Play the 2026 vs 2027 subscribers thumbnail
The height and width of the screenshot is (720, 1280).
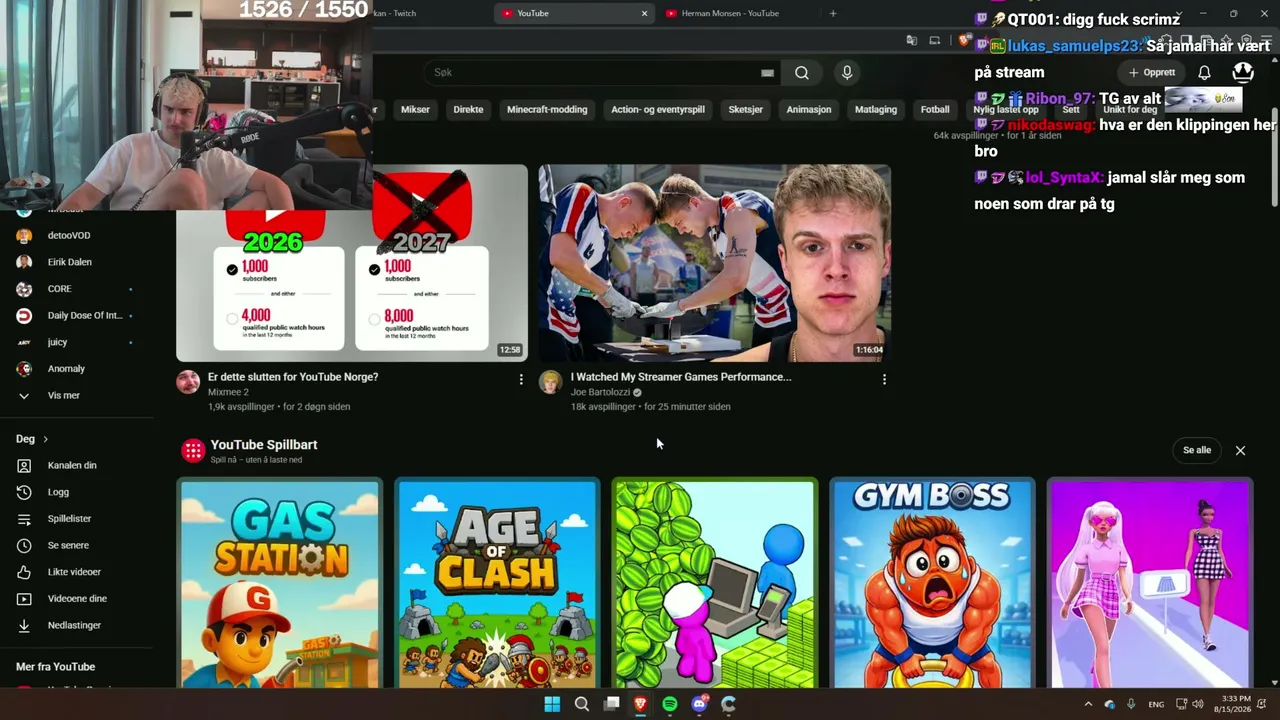(x=352, y=263)
